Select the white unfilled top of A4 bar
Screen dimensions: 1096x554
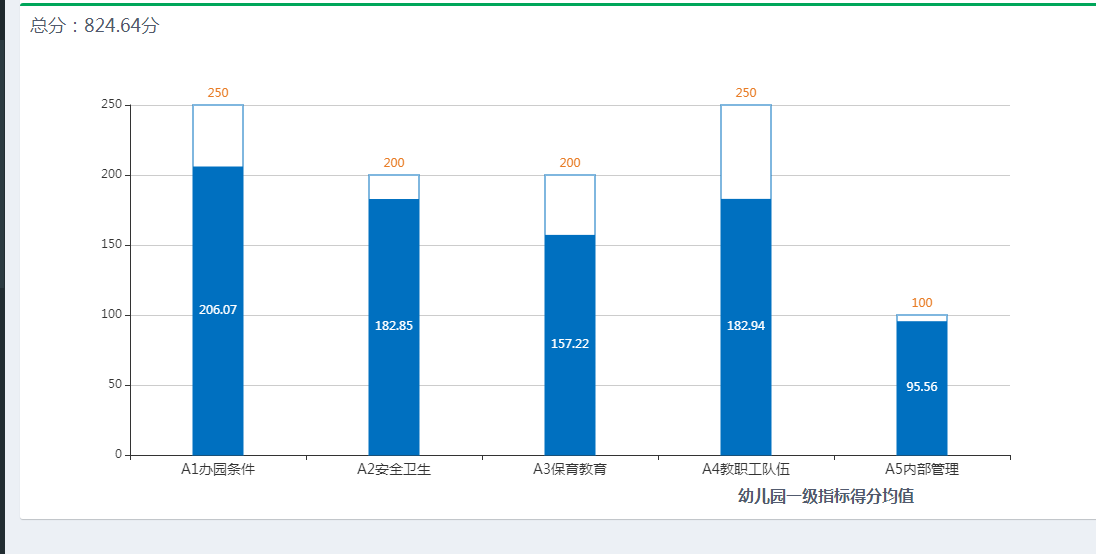tap(746, 152)
